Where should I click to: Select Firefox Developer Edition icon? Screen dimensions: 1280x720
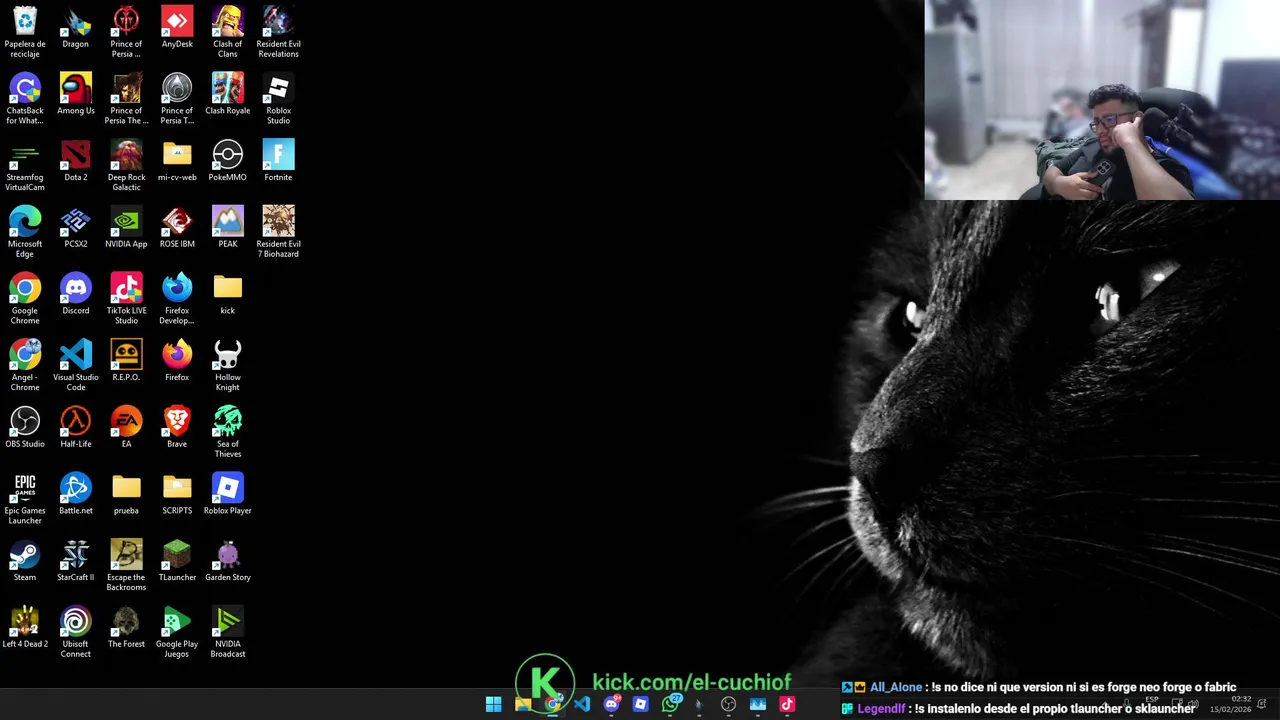tap(177, 299)
